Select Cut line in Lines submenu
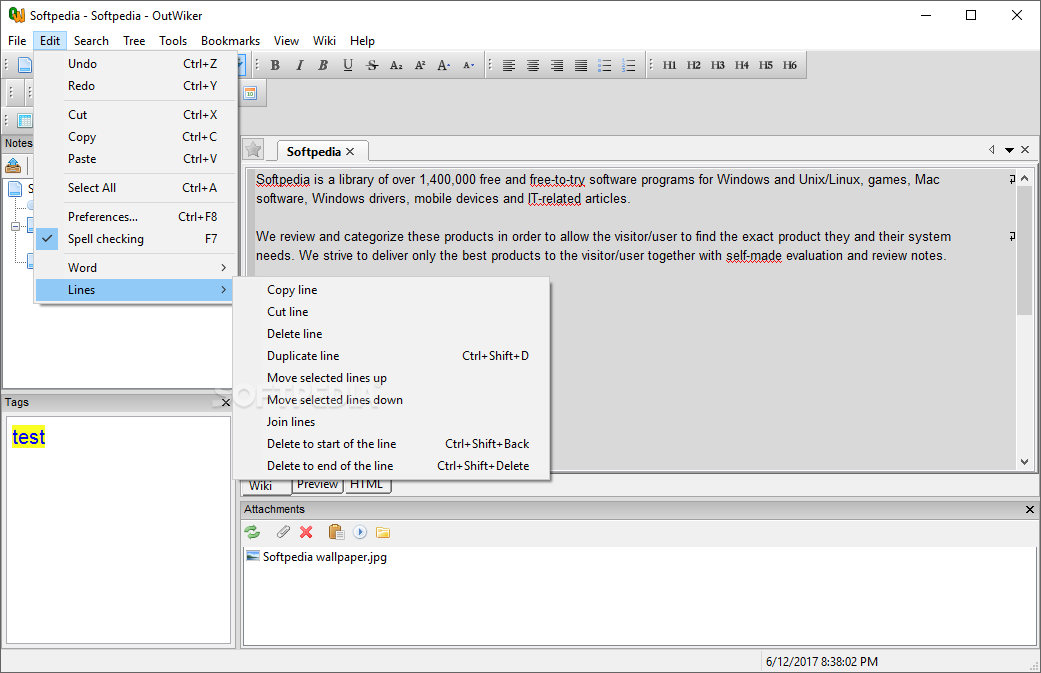The height and width of the screenshot is (673, 1041). point(391,312)
